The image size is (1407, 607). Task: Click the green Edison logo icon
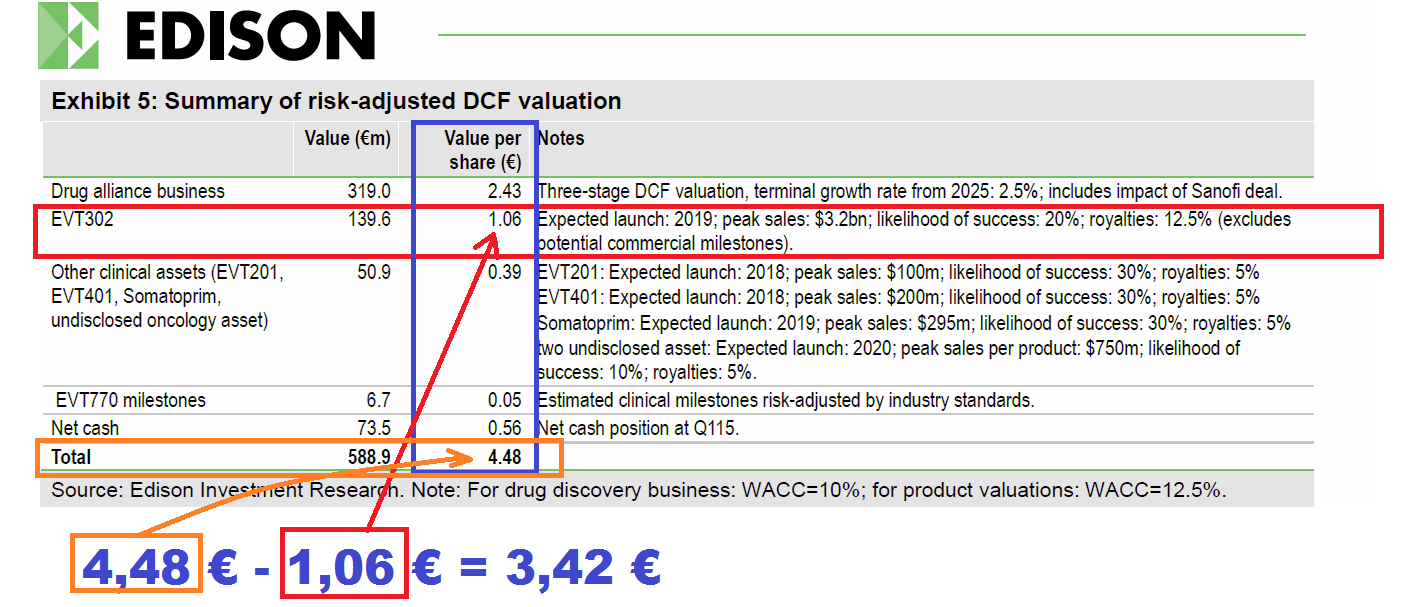tap(68, 35)
